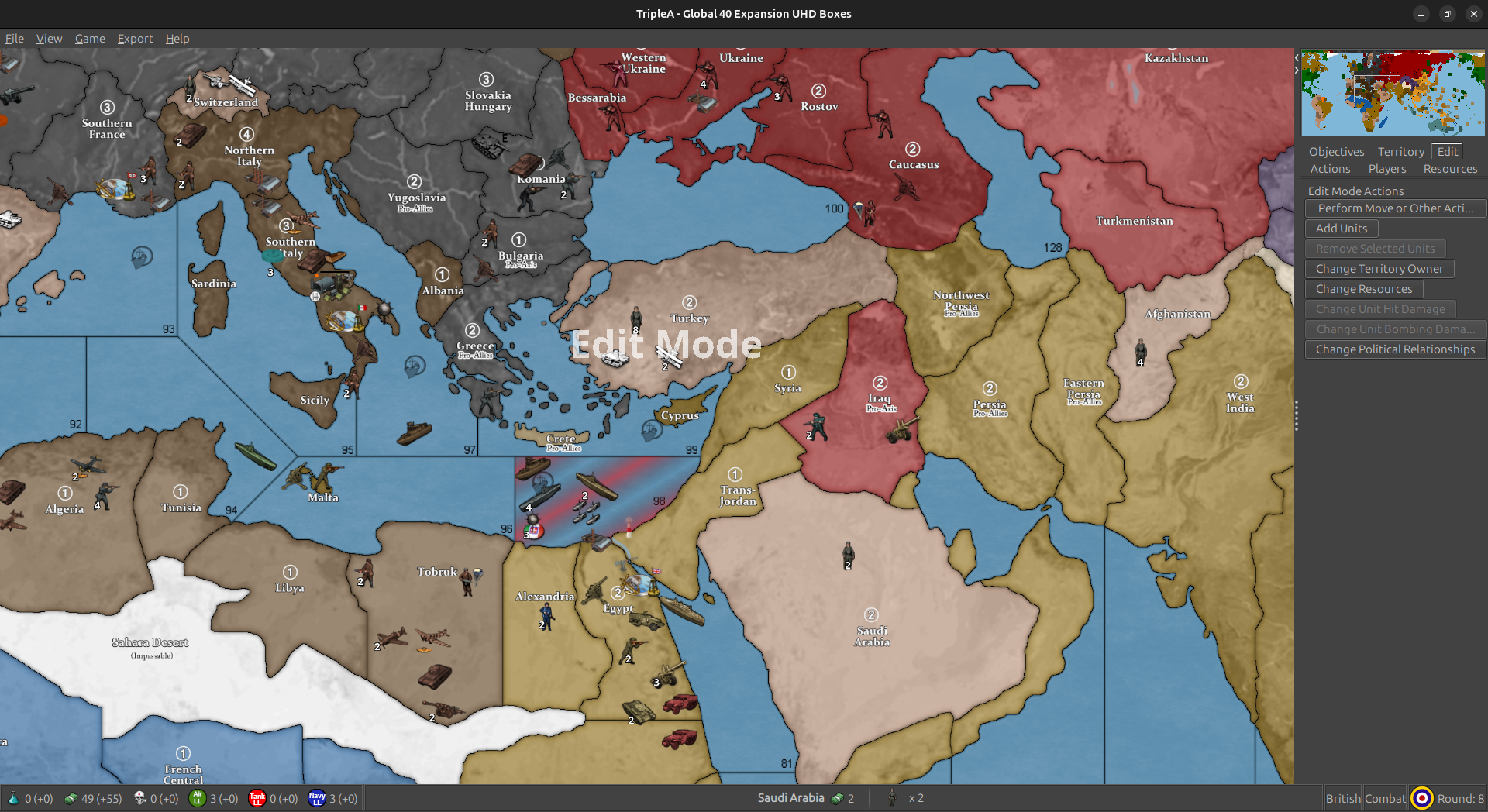The width and height of the screenshot is (1488, 812).
Task: Select the submarine in sea zone 95
Action: 255,456
